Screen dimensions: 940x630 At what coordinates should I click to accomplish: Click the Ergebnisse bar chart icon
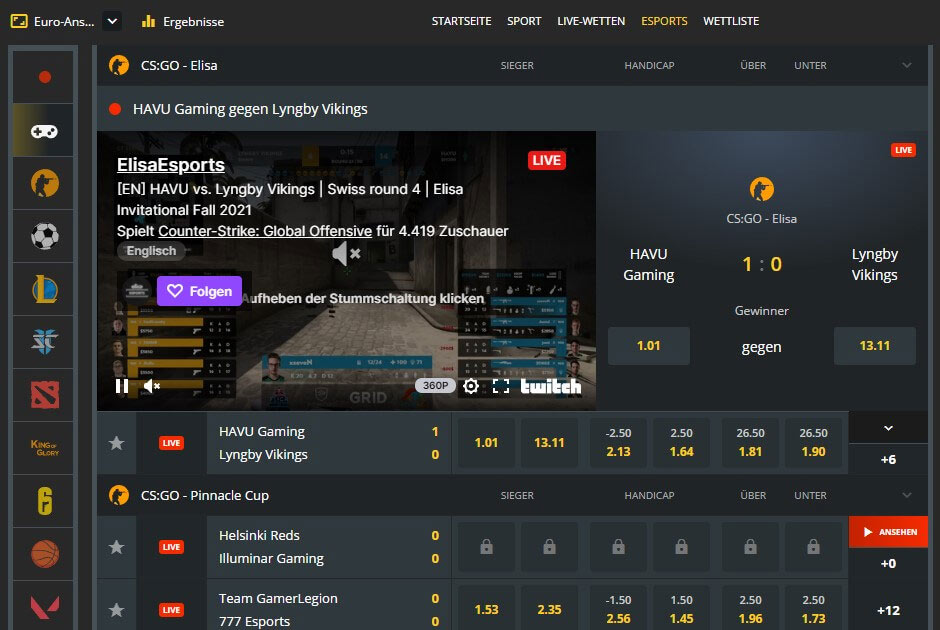pos(148,22)
